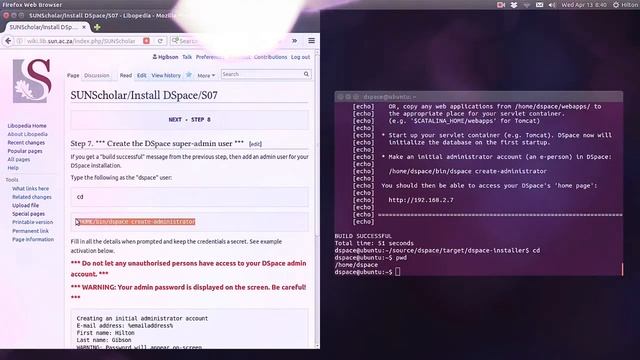
Task: Open Special pages link
Action: [28, 214]
